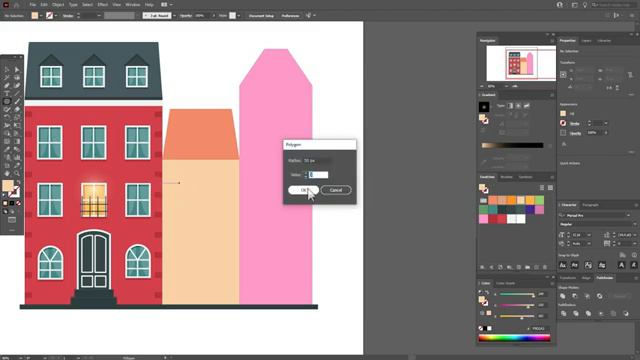Open the File menu
The image size is (640, 360).
[33, 4]
